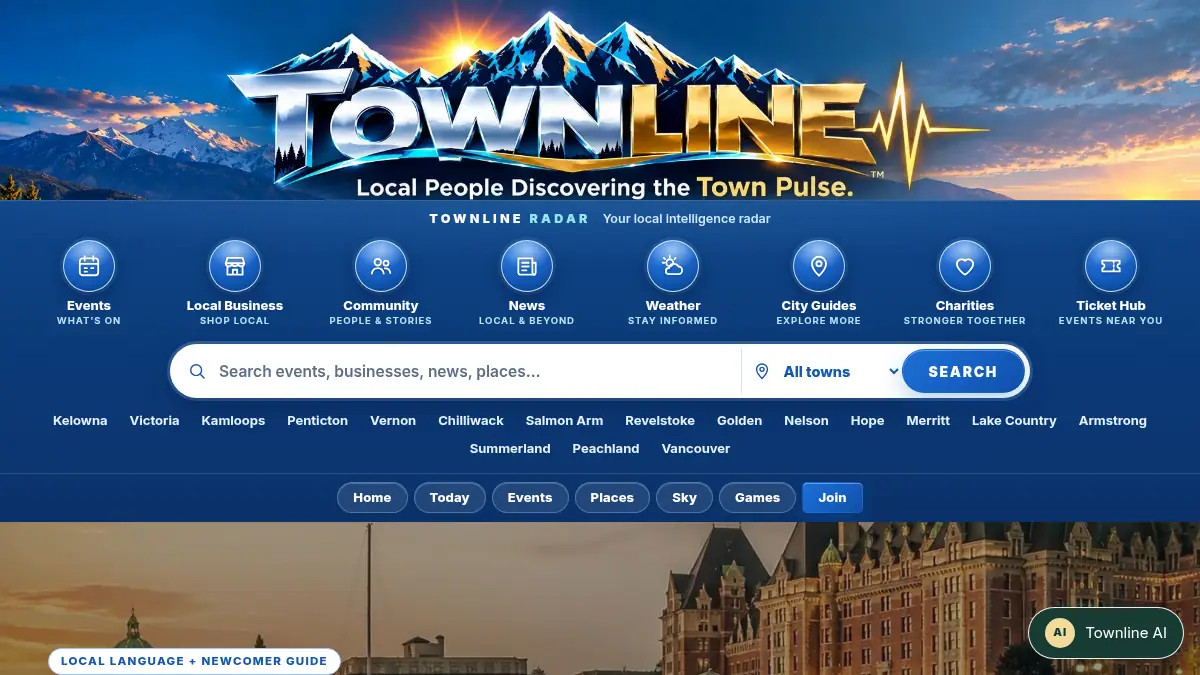Open the Events calendar icon
This screenshot has height=675, width=1200.
tap(89, 266)
